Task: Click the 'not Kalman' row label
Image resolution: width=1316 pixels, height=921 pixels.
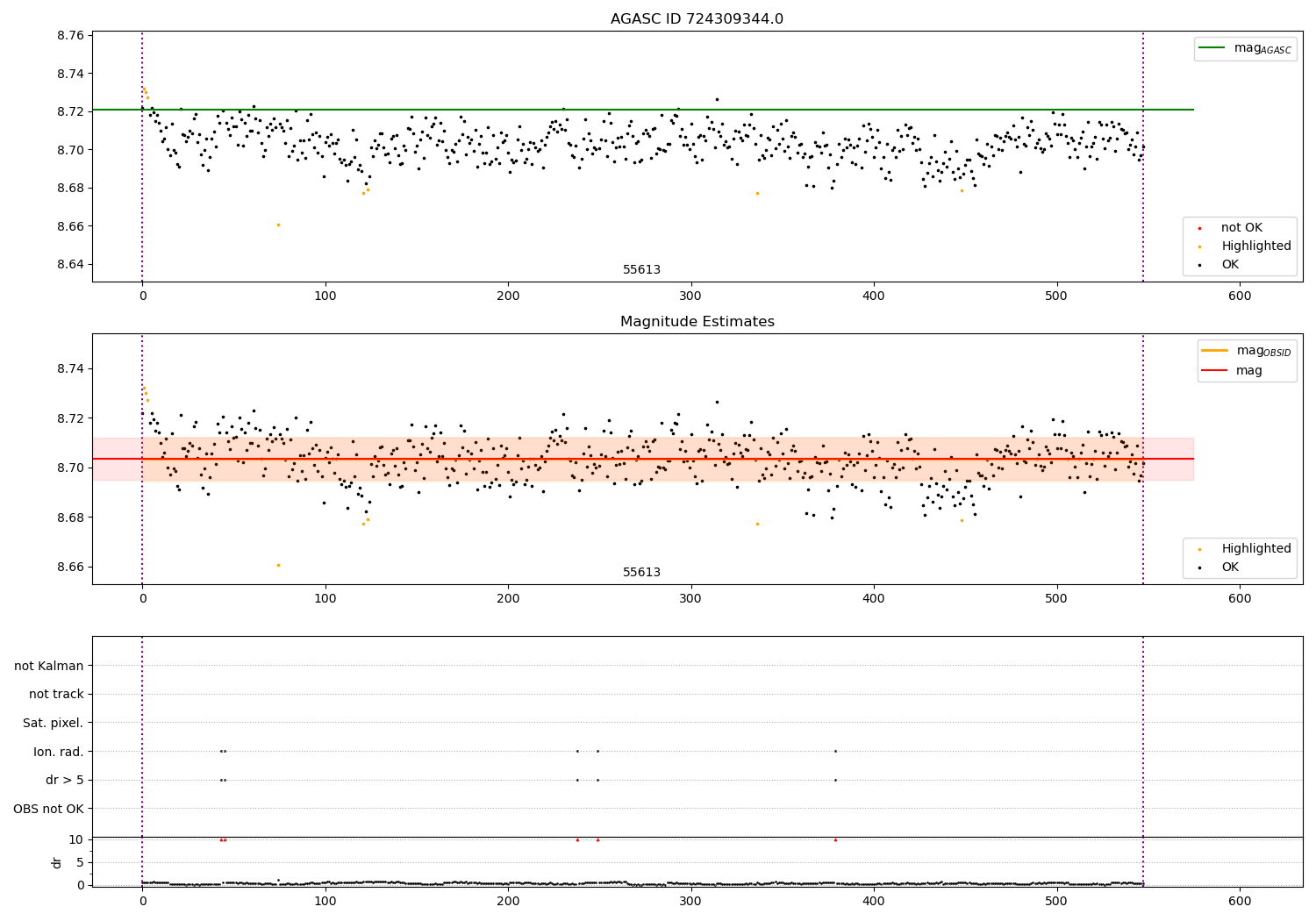Action: pyautogui.click(x=49, y=666)
